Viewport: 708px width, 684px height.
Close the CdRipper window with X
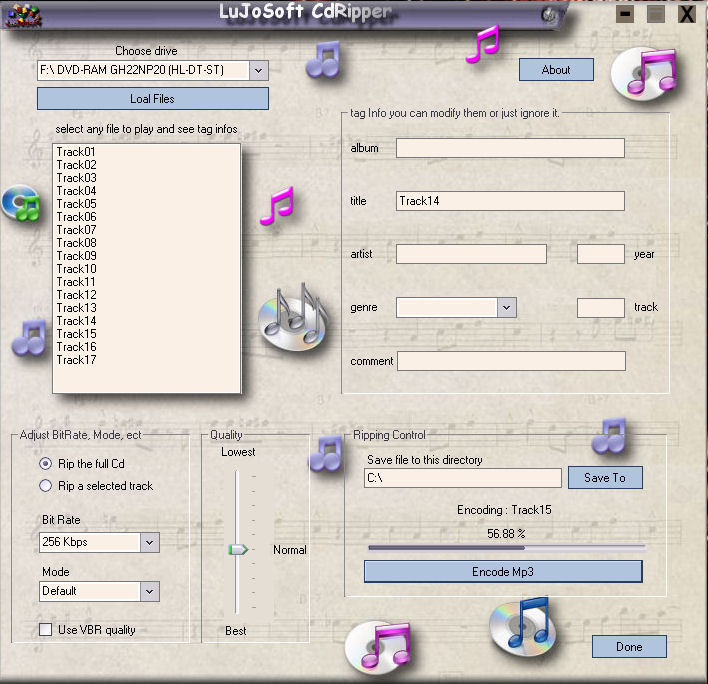point(686,14)
